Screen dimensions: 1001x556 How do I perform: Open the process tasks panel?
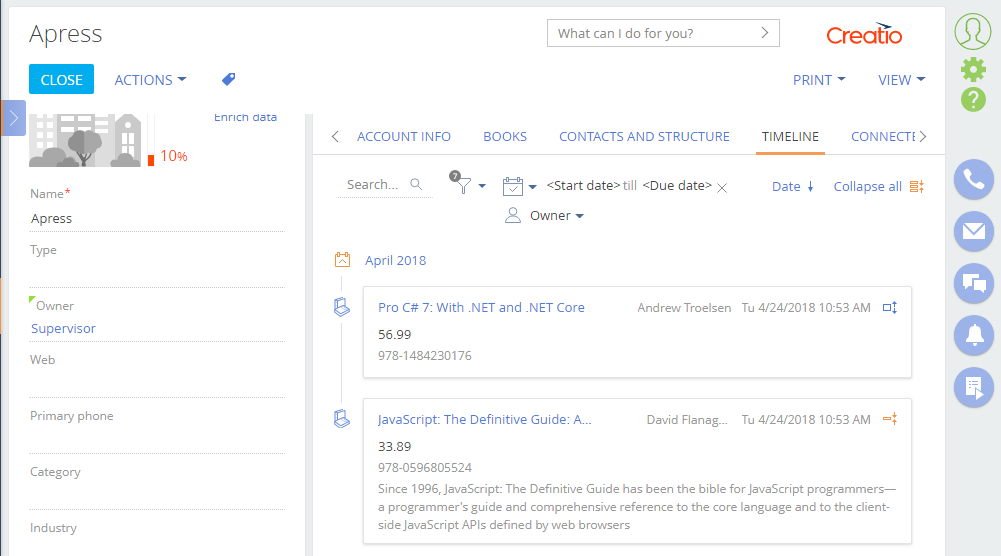click(x=974, y=387)
